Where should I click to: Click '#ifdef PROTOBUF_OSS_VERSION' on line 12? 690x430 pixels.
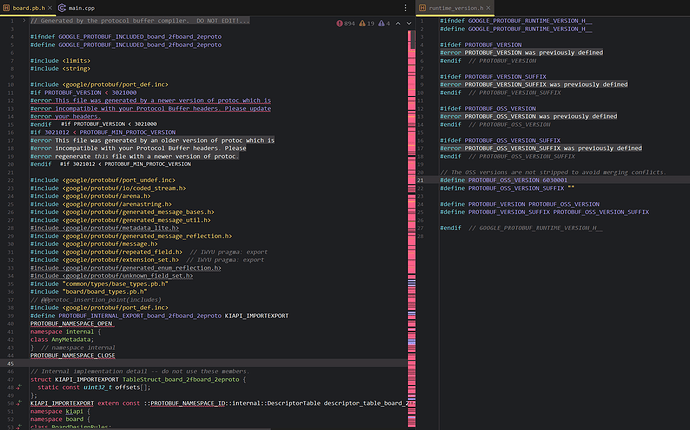point(488,108)
